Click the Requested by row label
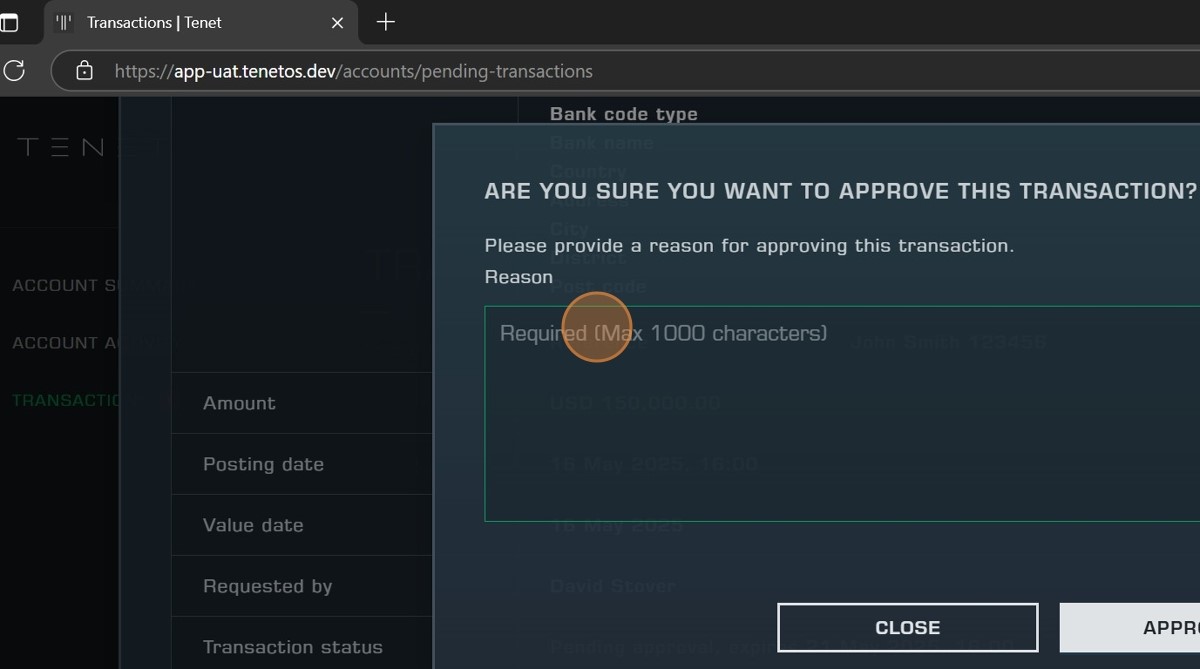 [x=267, y=586]
